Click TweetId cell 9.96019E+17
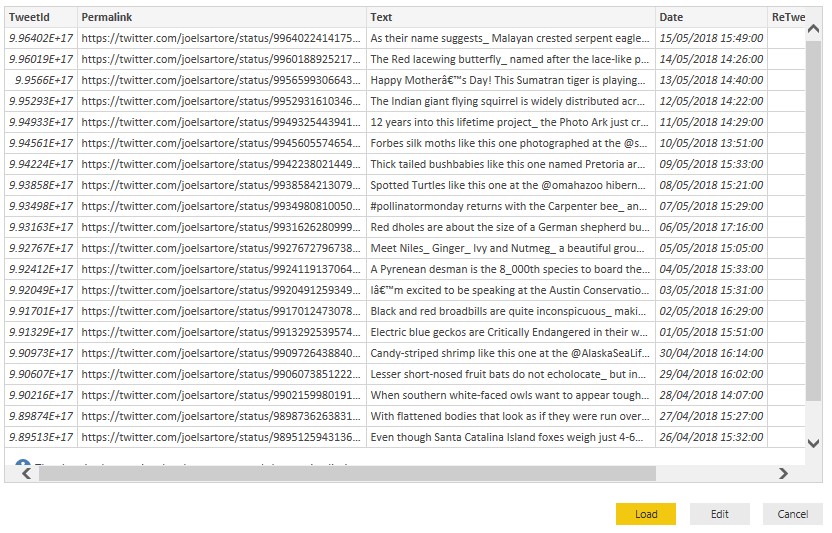The image size is (832, 533). (41, 59)
